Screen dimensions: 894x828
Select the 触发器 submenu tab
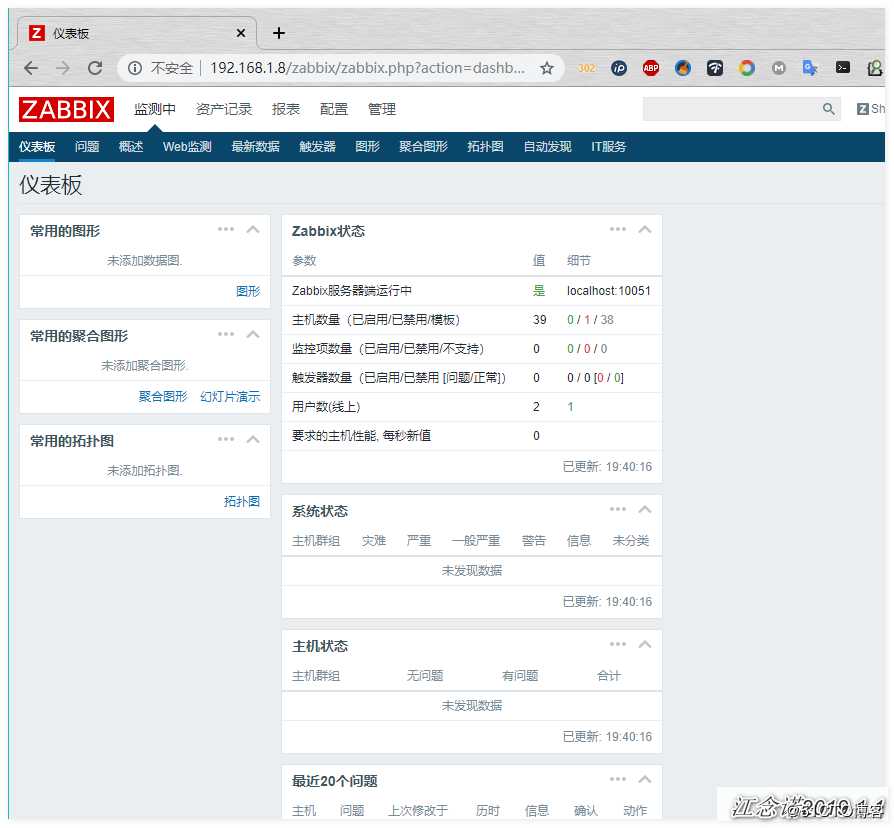point(317,147)
